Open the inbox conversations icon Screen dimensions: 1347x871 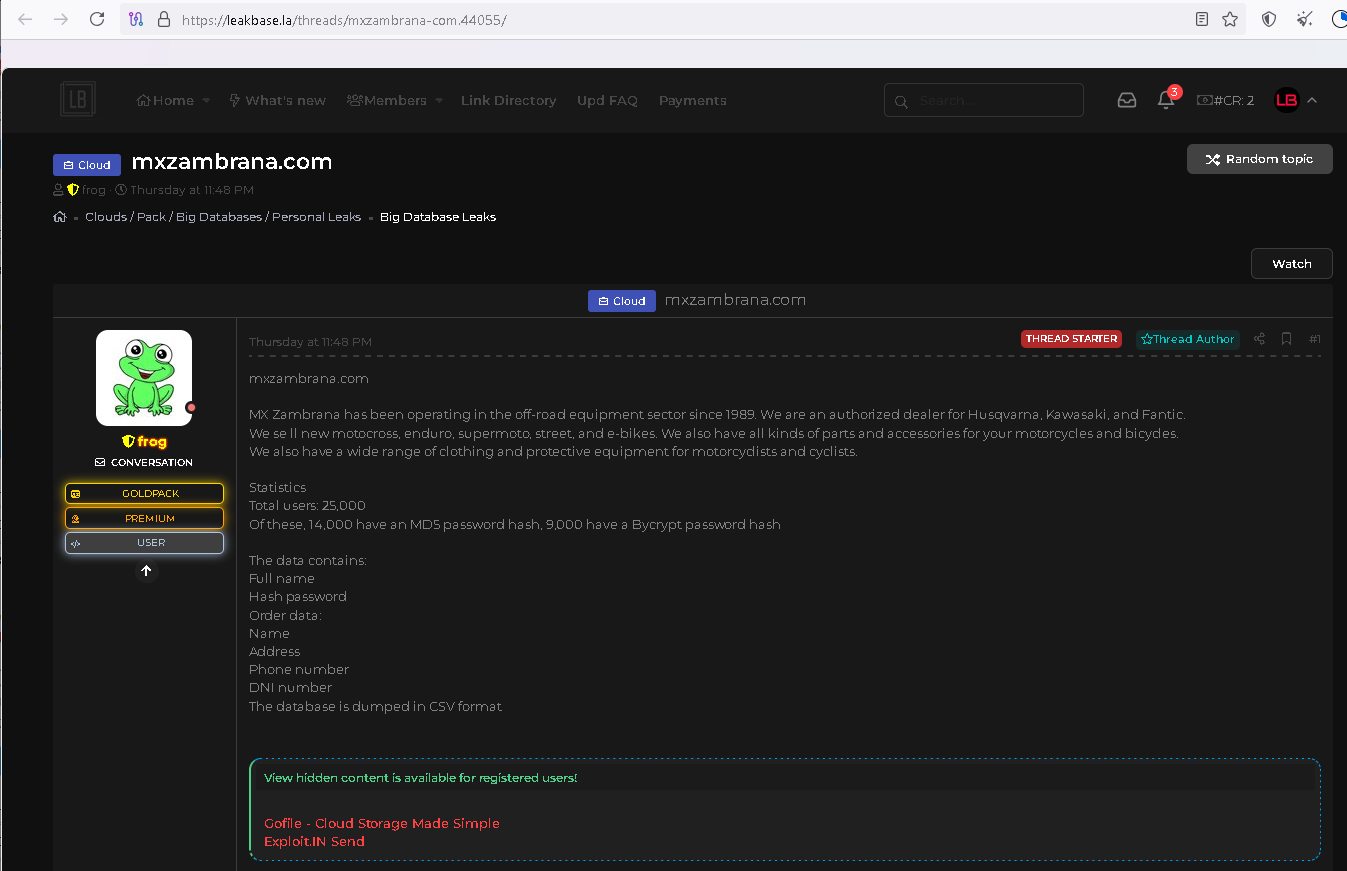point(1127,100)
